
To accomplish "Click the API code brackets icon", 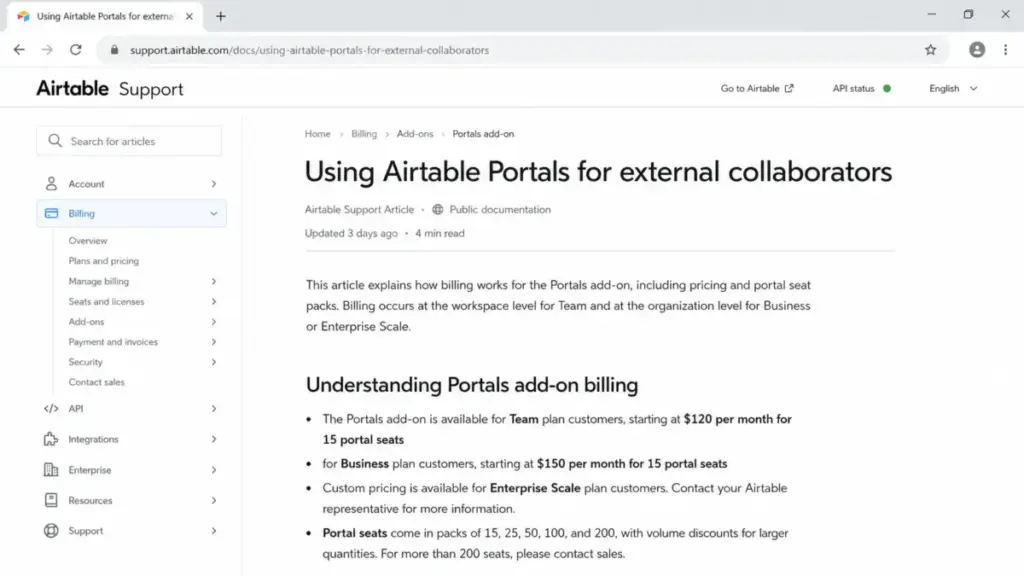I will 51,408.
